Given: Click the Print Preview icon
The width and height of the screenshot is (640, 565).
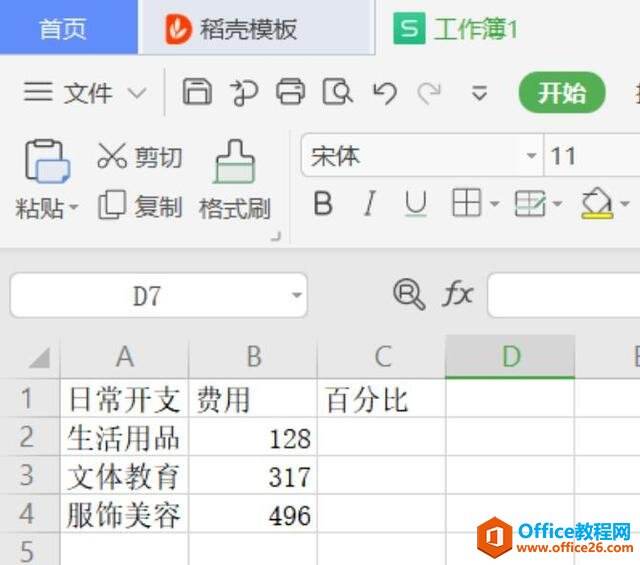Looking at the screenshot, I should 337,92.
